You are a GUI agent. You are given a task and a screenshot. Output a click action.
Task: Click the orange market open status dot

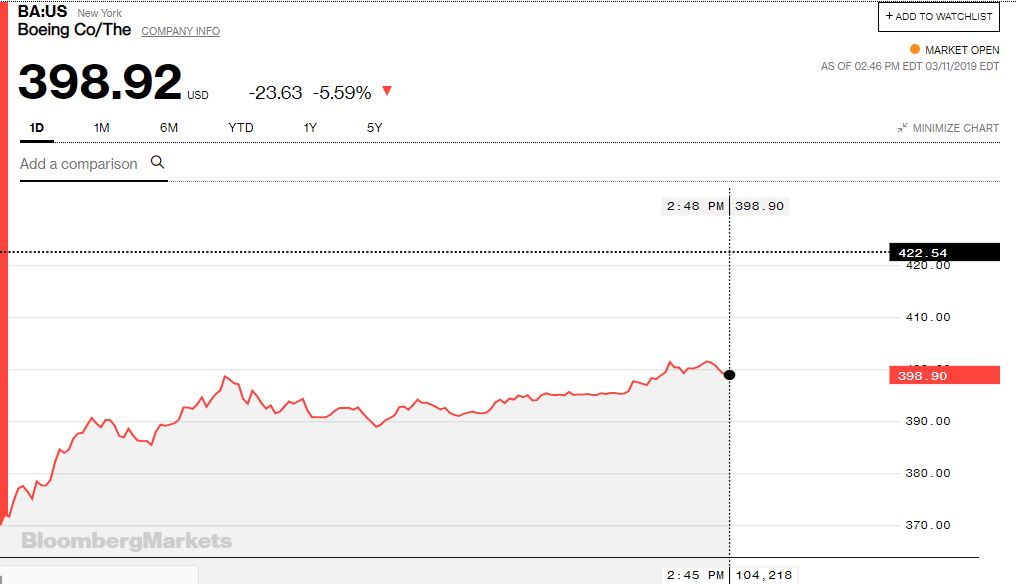915,49
